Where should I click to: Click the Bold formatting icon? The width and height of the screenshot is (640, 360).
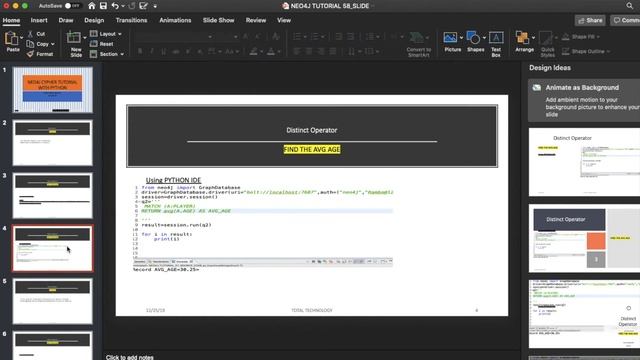tap(140, 51)
